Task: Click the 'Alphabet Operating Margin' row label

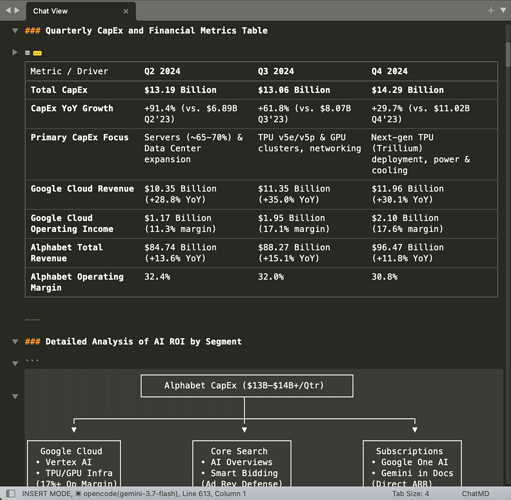Action: click(x=77, y=282)
